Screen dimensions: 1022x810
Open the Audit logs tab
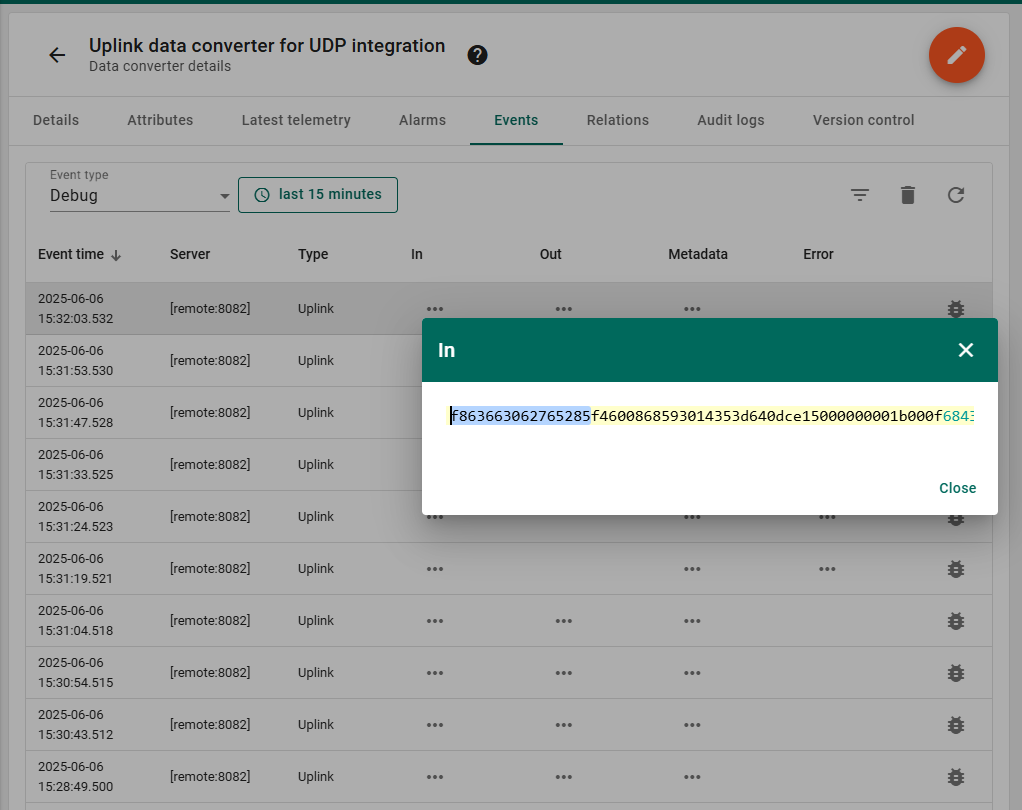pyautogui.click(x=731, y=121)
